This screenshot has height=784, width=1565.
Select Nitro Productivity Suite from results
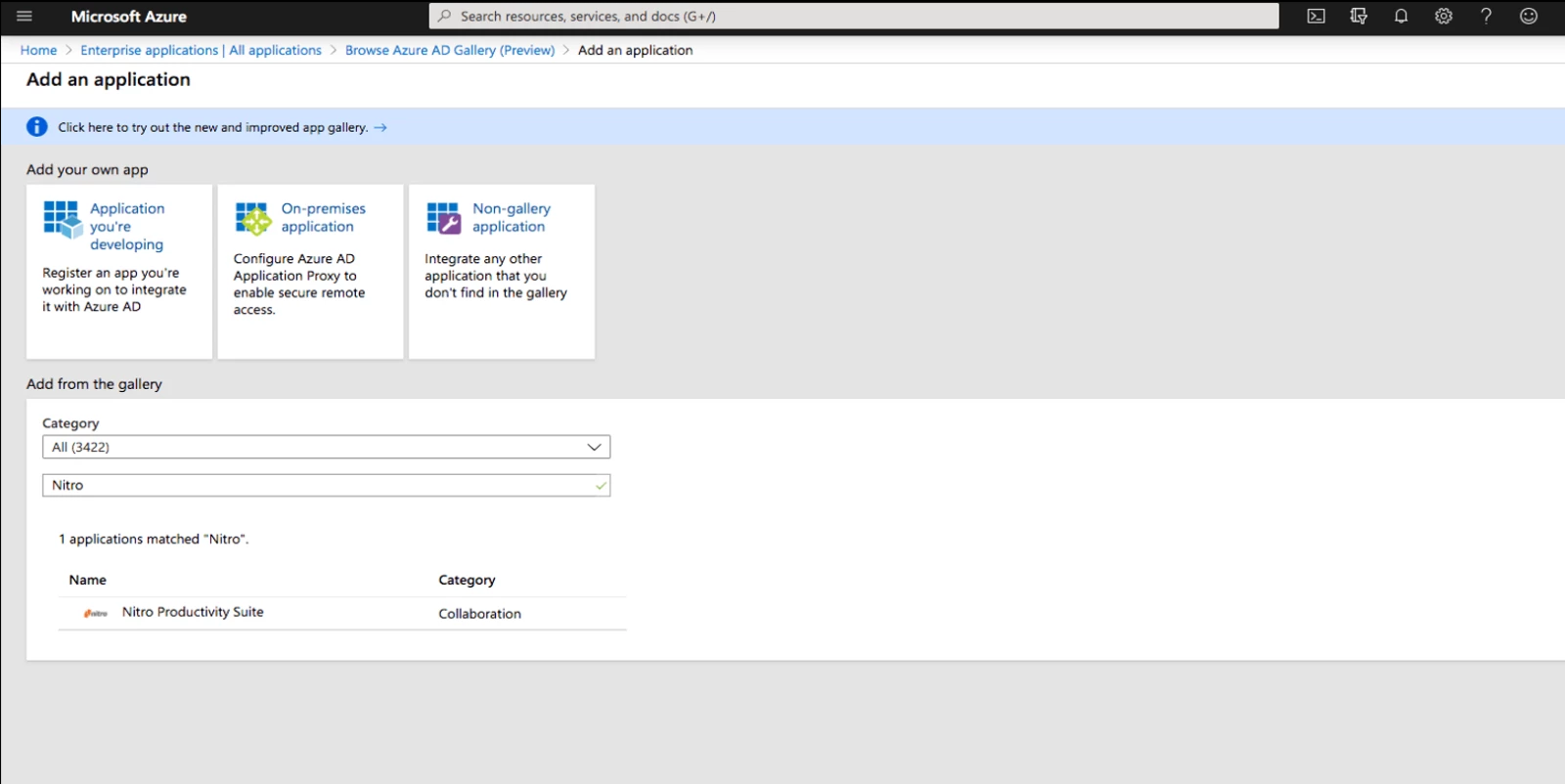pos(193,612)
